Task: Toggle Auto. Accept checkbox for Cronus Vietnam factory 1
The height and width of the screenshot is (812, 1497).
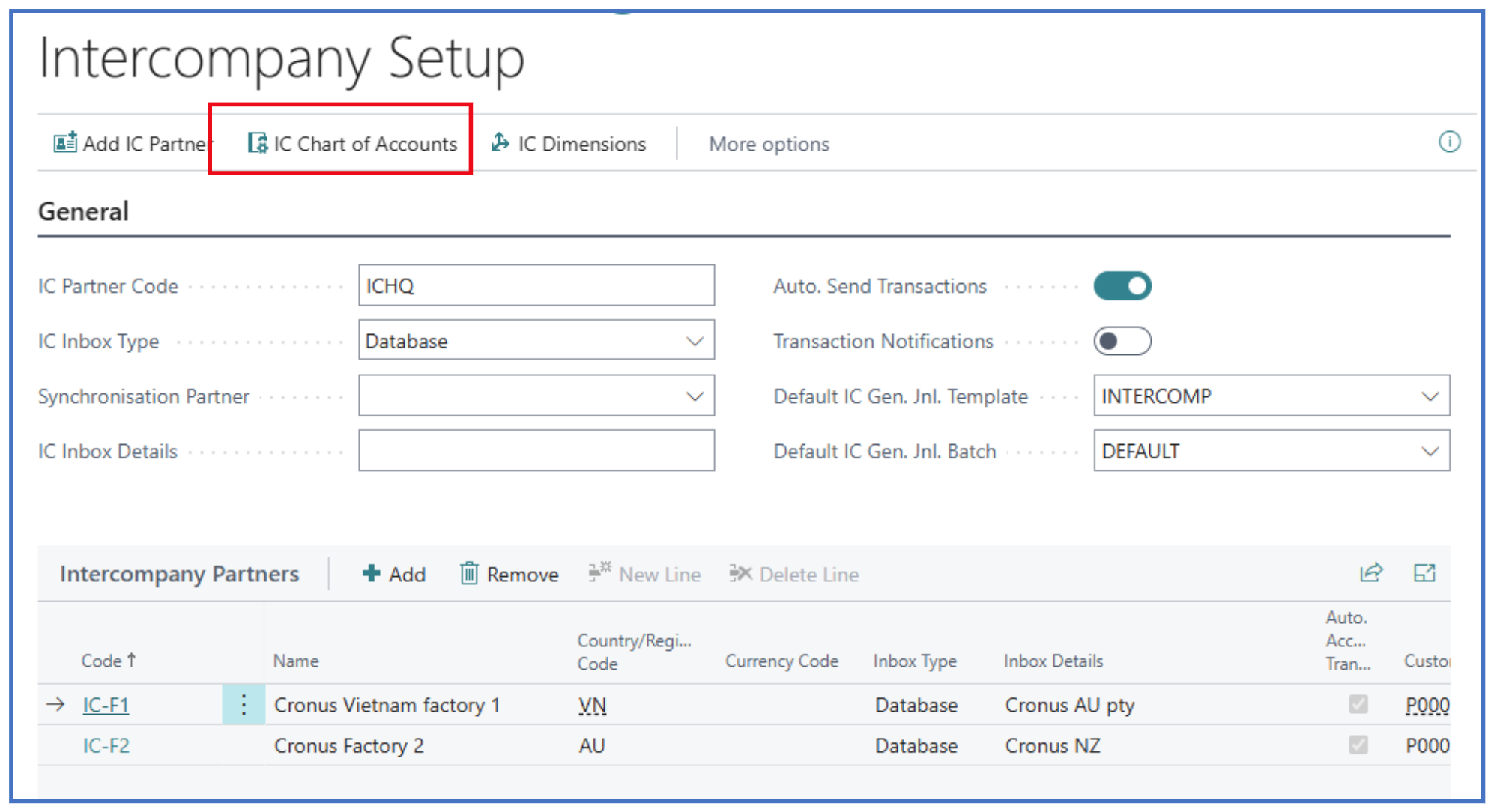Action: pyautogui.click(x=1358, y=704)
